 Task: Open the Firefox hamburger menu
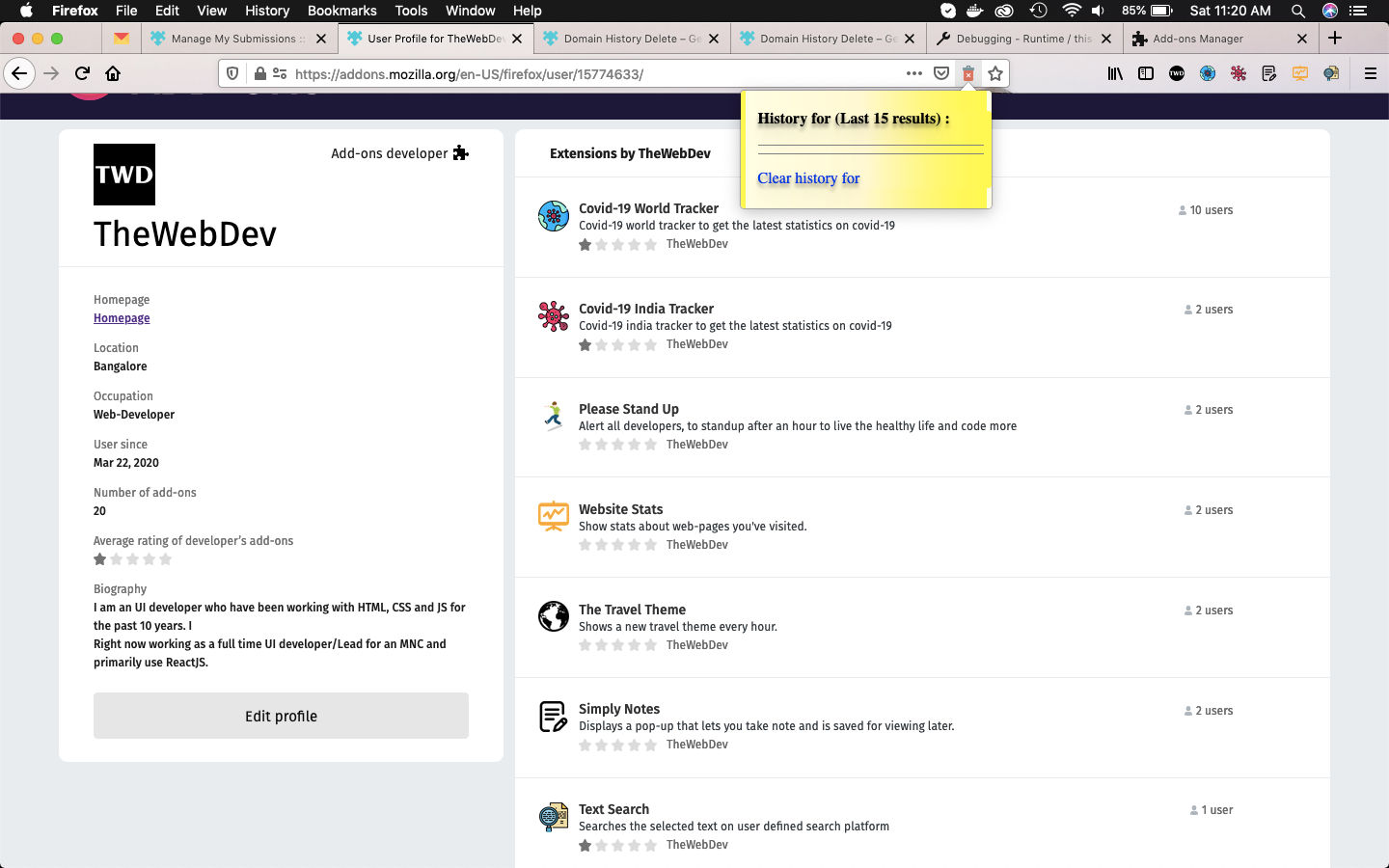tap(1370, 73)
